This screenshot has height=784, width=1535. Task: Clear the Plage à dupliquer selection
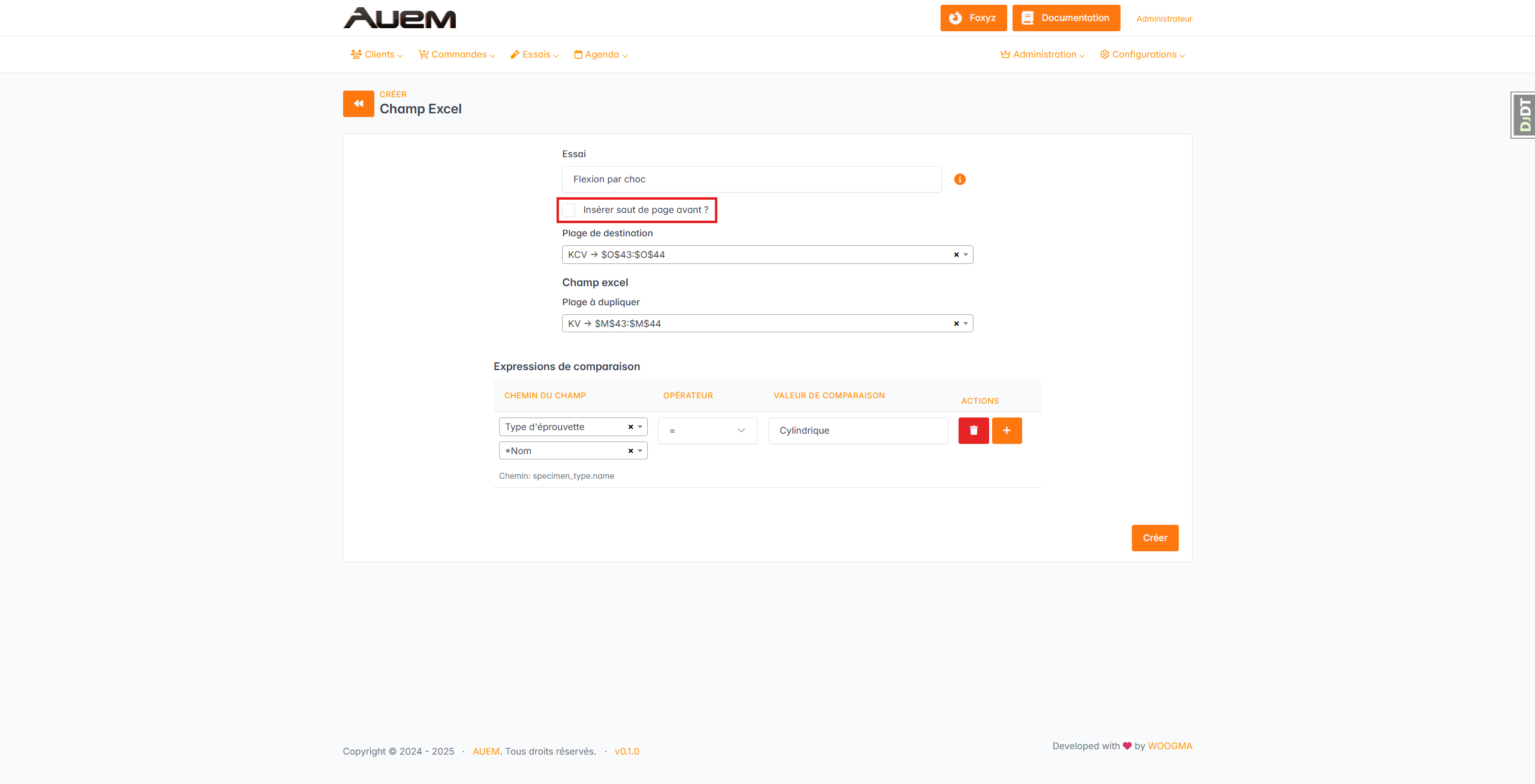point(956,324)
